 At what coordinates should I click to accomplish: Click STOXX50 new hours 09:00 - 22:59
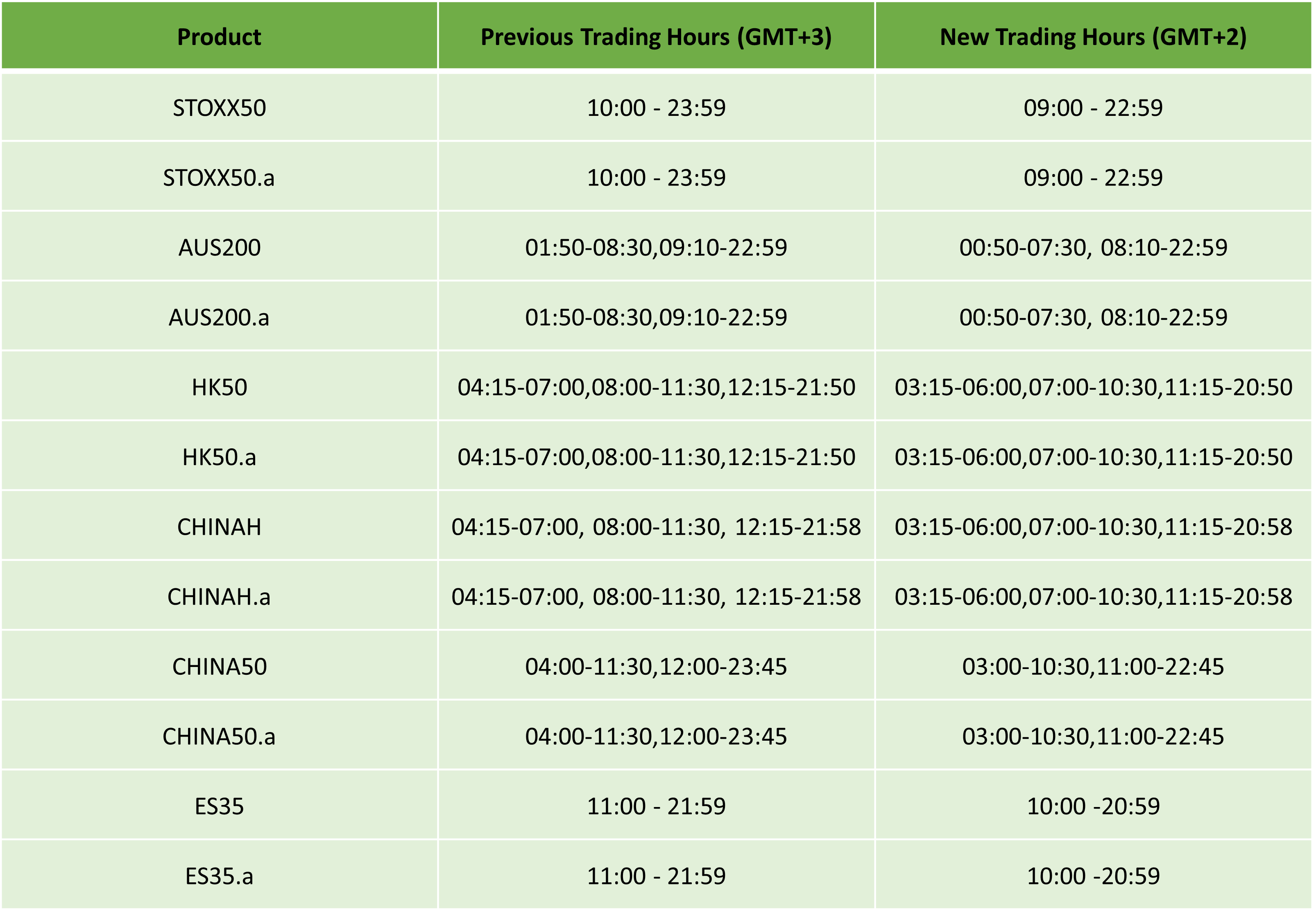(1093, 108)
